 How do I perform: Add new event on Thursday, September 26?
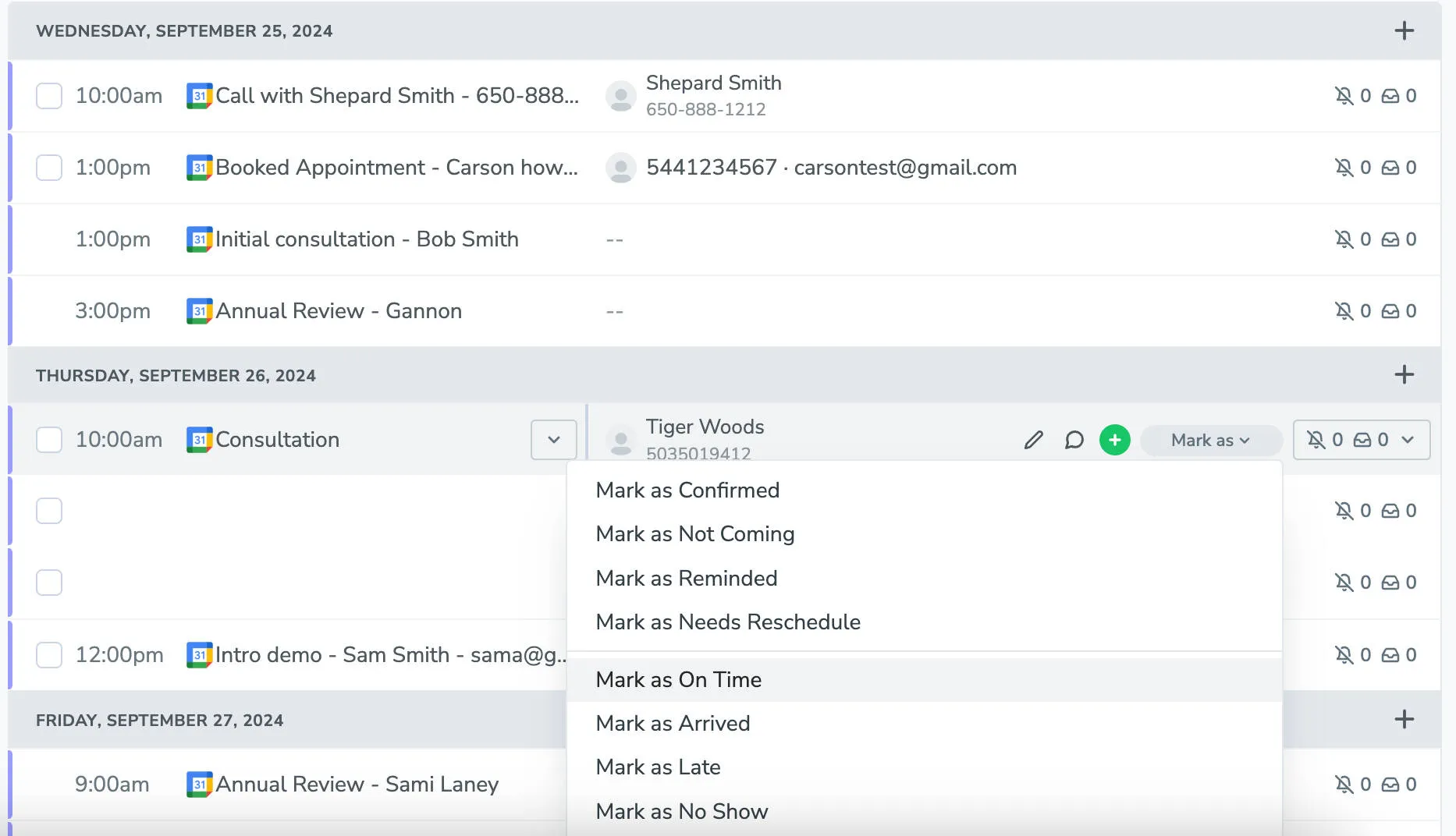(1404, 374)
